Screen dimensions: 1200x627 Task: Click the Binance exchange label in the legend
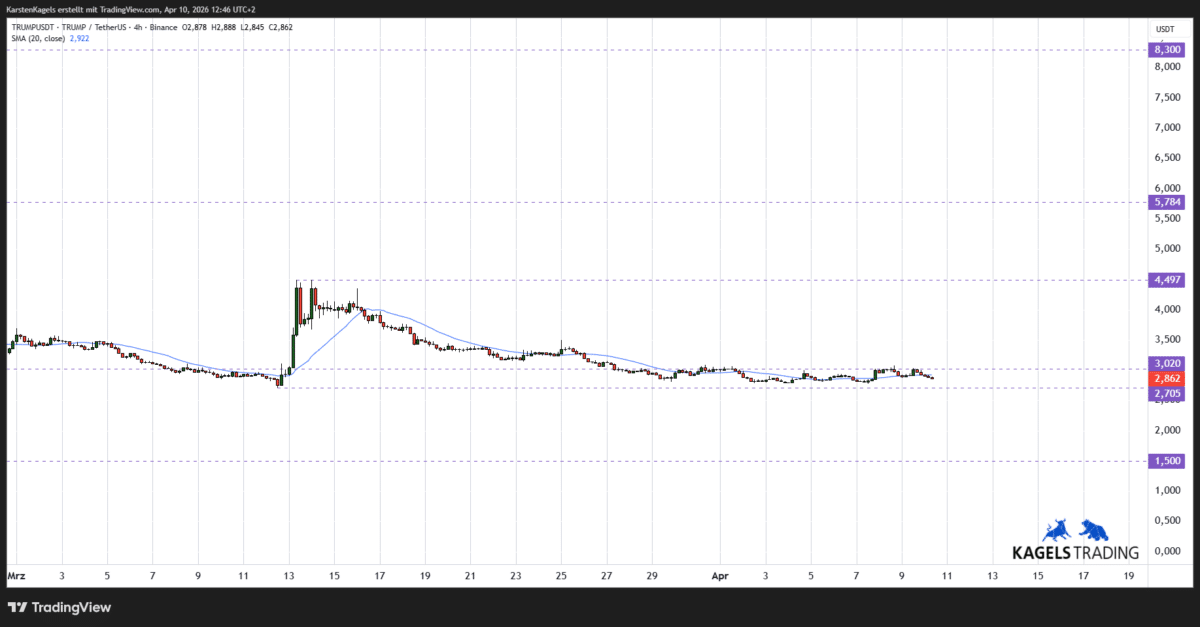click(x=162, y=27)
